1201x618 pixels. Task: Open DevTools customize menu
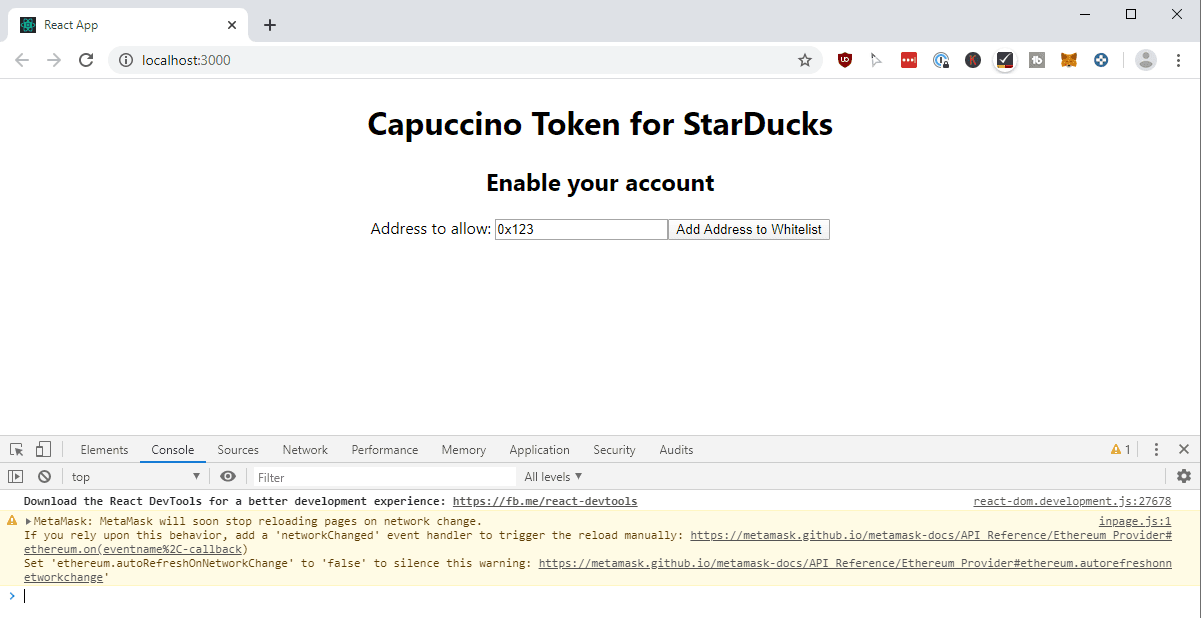tap(1156, 450)
